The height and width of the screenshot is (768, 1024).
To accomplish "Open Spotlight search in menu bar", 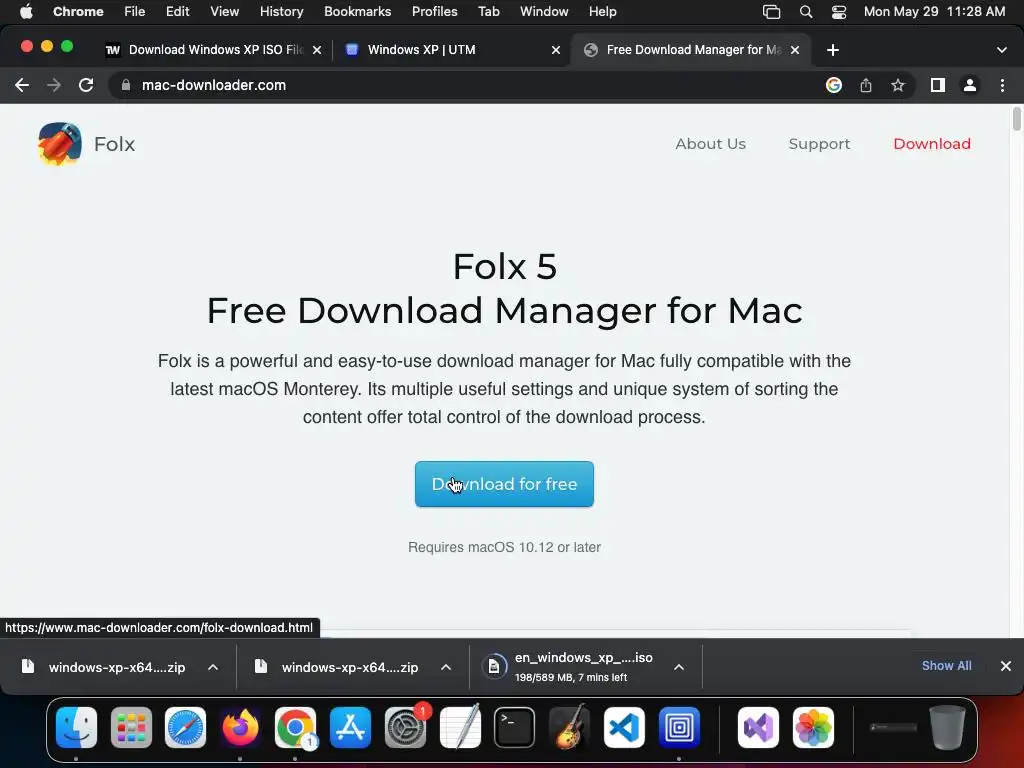I will coord(806,12).
